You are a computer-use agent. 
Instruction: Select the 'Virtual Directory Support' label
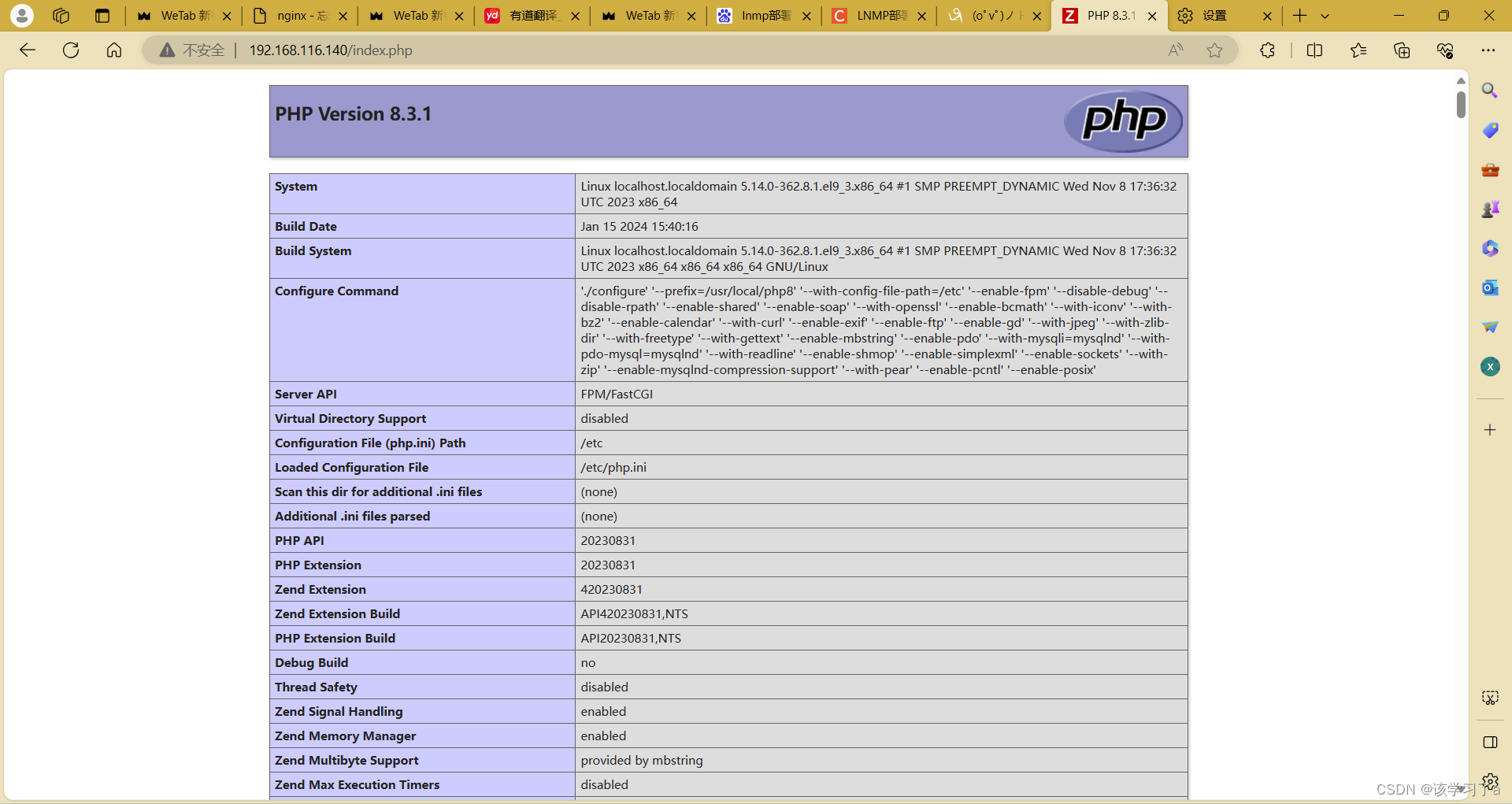pyautogui.click(x=350, y=418)
